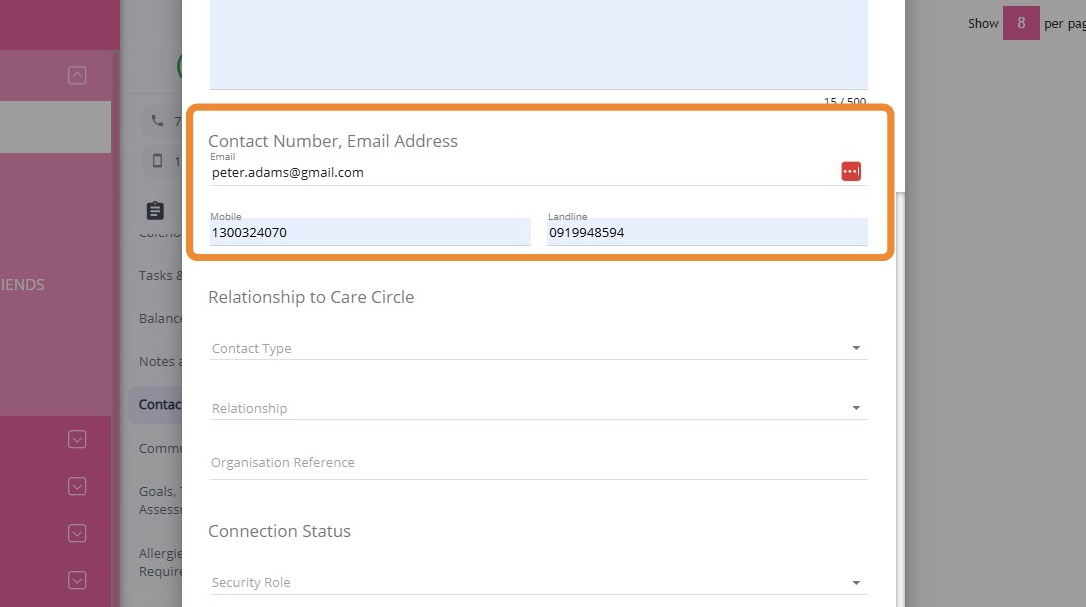1086x607 pixels.
Task: Click the red password manager icon
Action: click(x=851, y=171)
